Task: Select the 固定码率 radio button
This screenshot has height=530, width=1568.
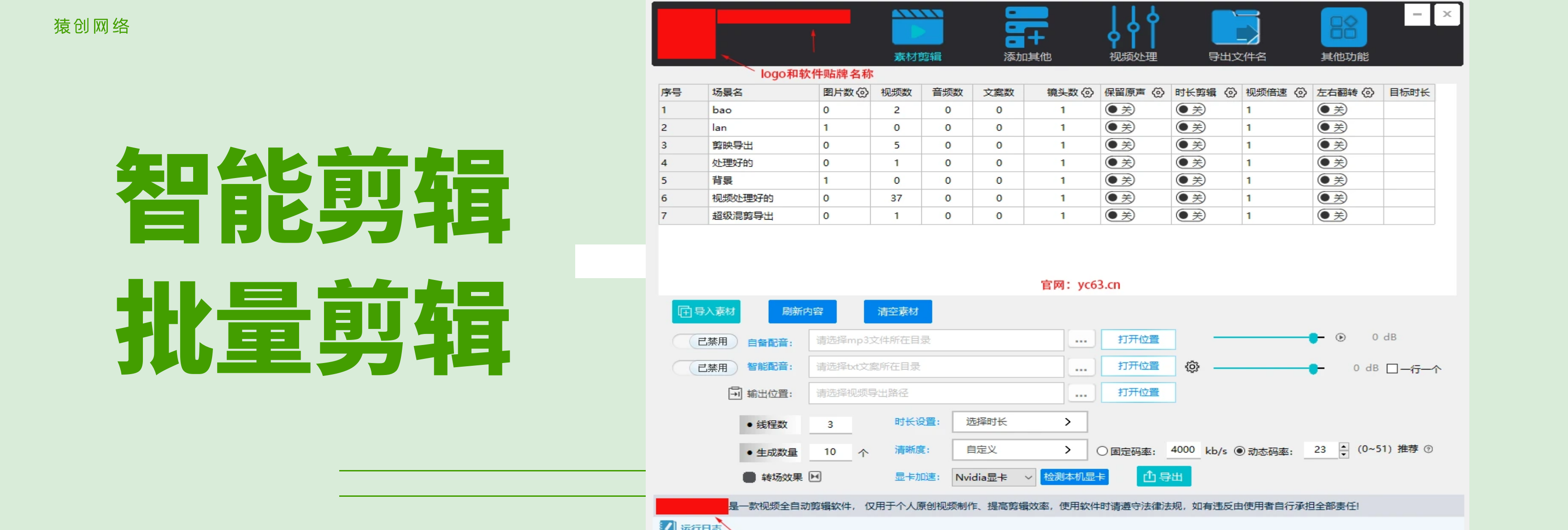Action: (1102, 452)
